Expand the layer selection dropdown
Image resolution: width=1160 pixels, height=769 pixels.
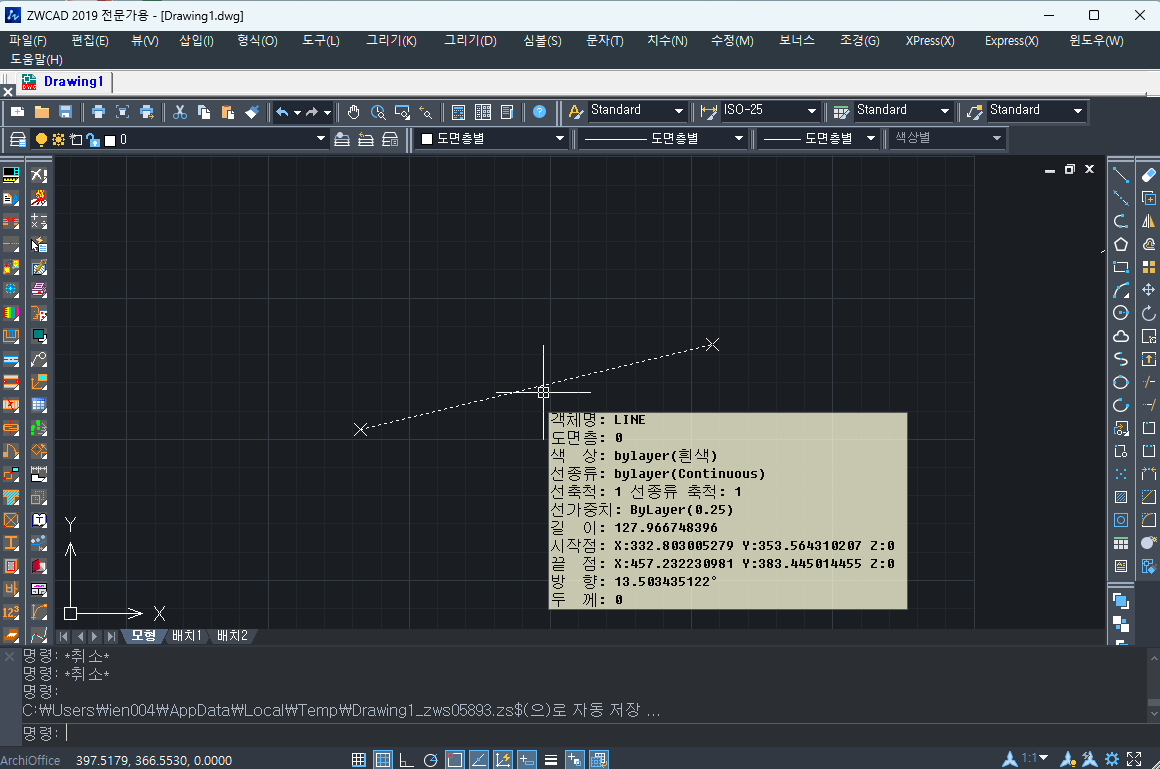pos(321,139)
